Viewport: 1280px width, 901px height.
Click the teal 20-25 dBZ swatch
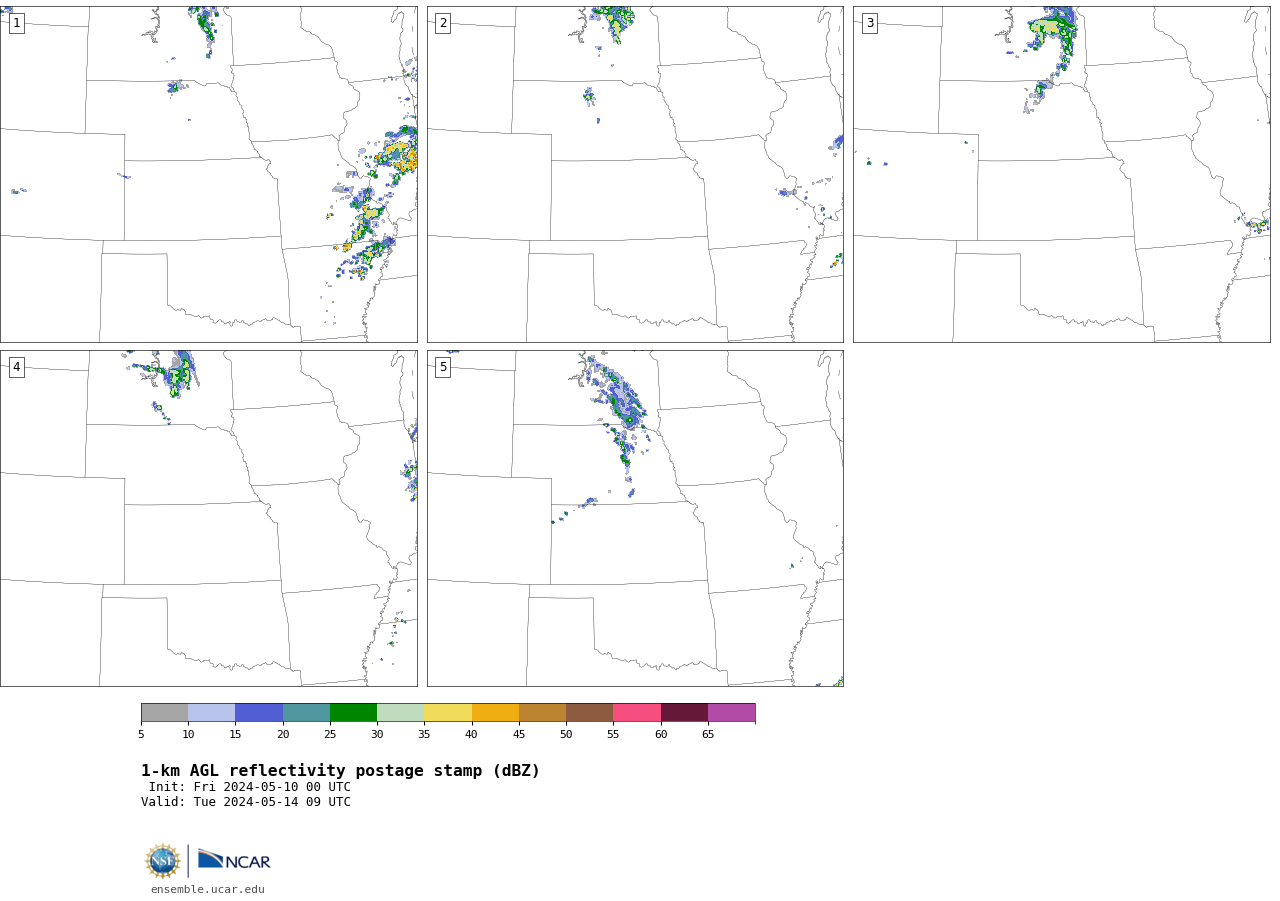[306, 712]
